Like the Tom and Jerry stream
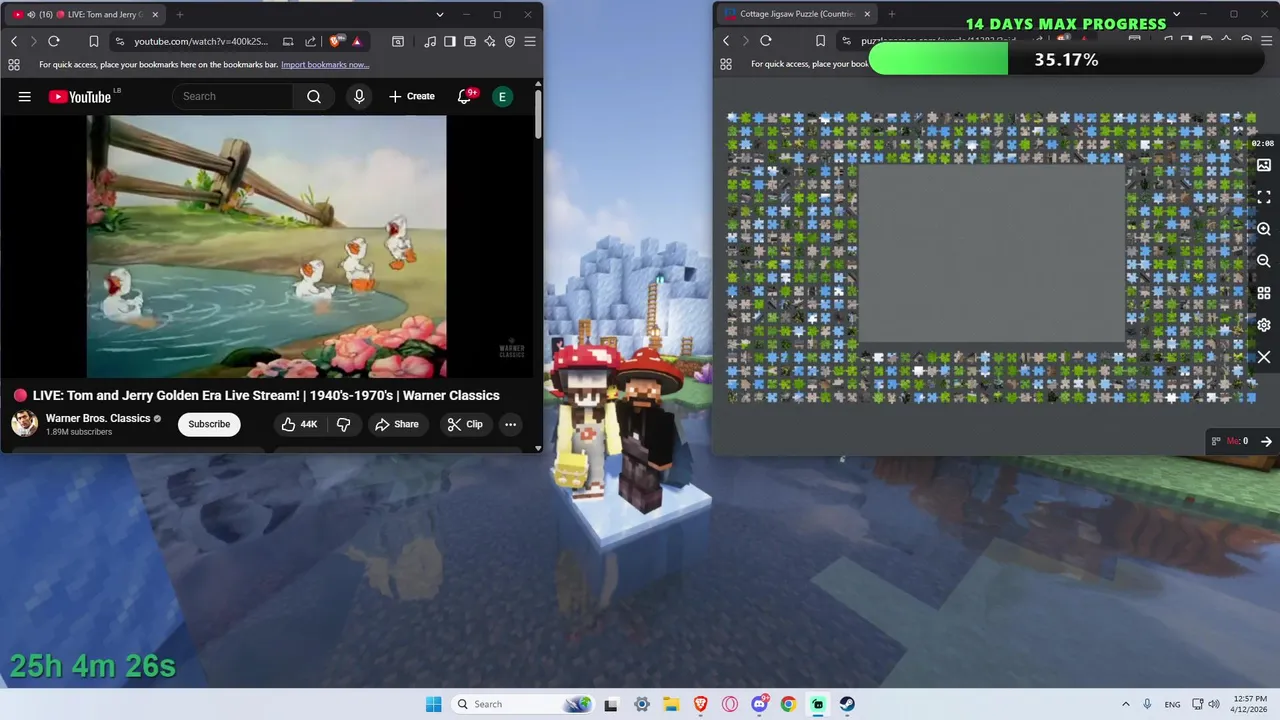1280x720 pixels. pos(299,424)
